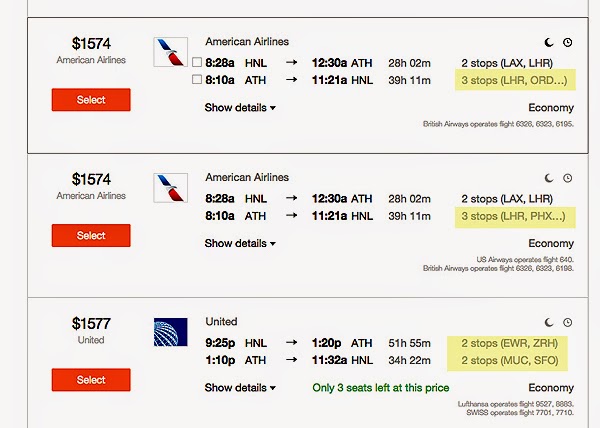
Task: Click the clock icon in the United result
Action: pyautogui.click(x=567, y=322)
